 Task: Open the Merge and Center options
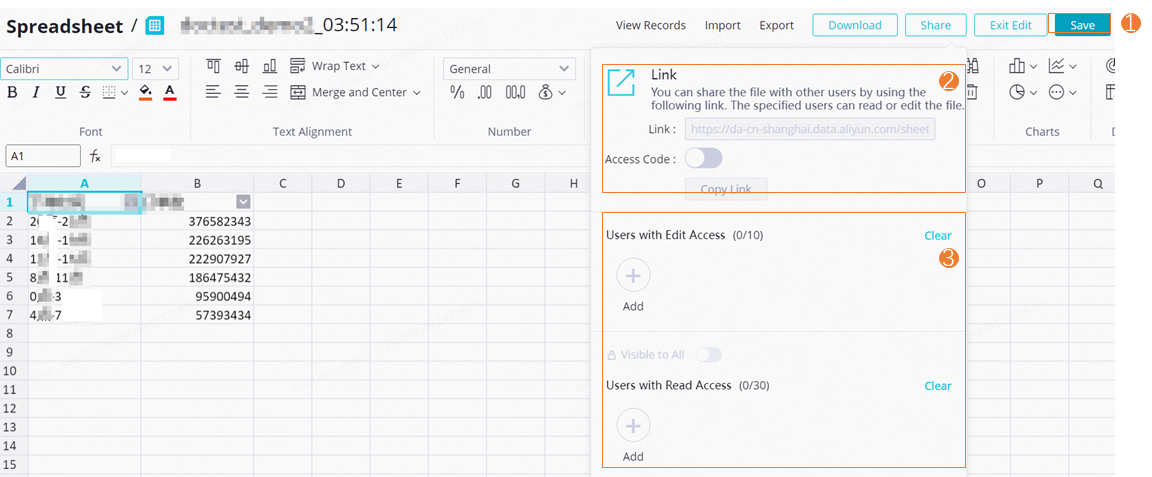click(354, 92)
